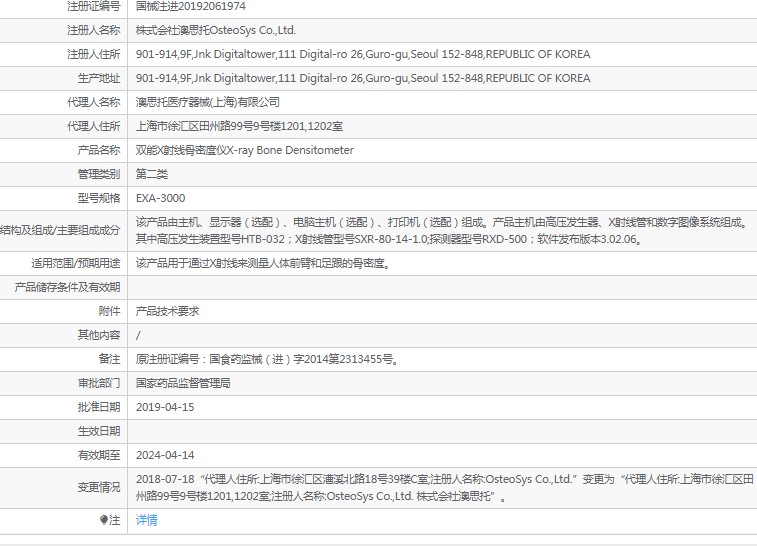757x546 pixels.
Task: Click the bullet icon beside 注 label
Action: point(103,519)
